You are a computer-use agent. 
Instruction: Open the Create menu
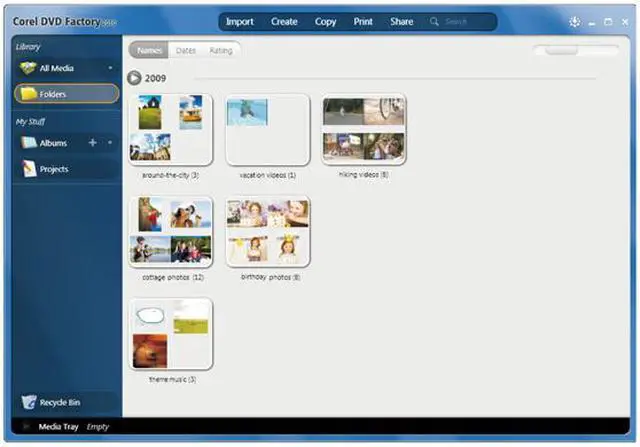(x=284, y=22)
